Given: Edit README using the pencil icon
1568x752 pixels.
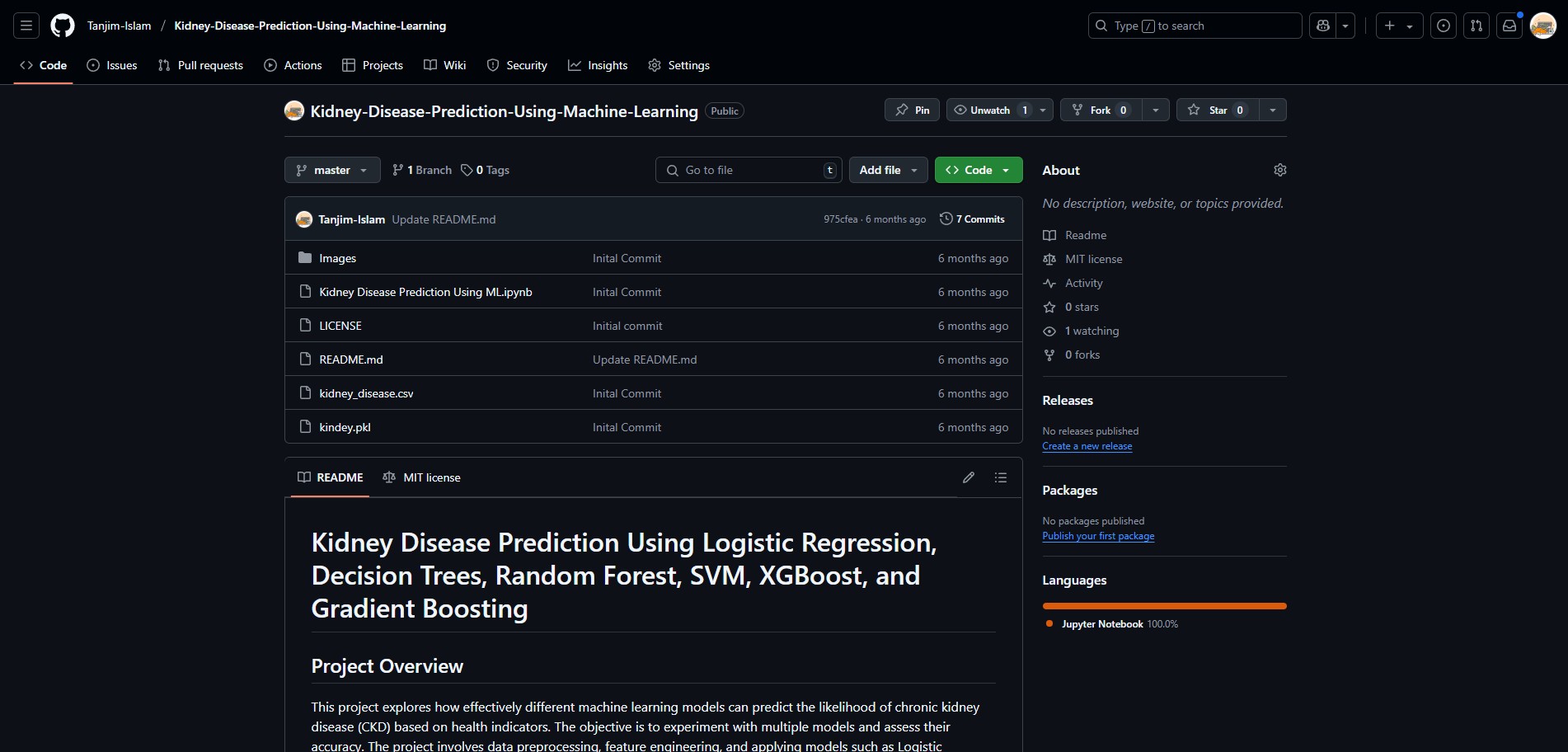Looking at the screenshot, I should coord(969,477).
